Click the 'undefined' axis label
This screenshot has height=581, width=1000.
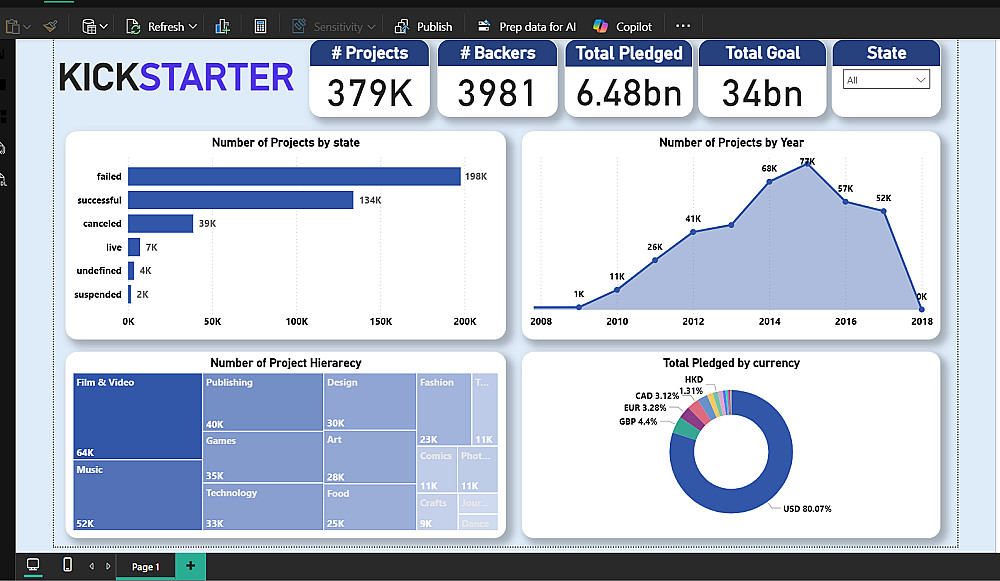(x=99, y=270)
